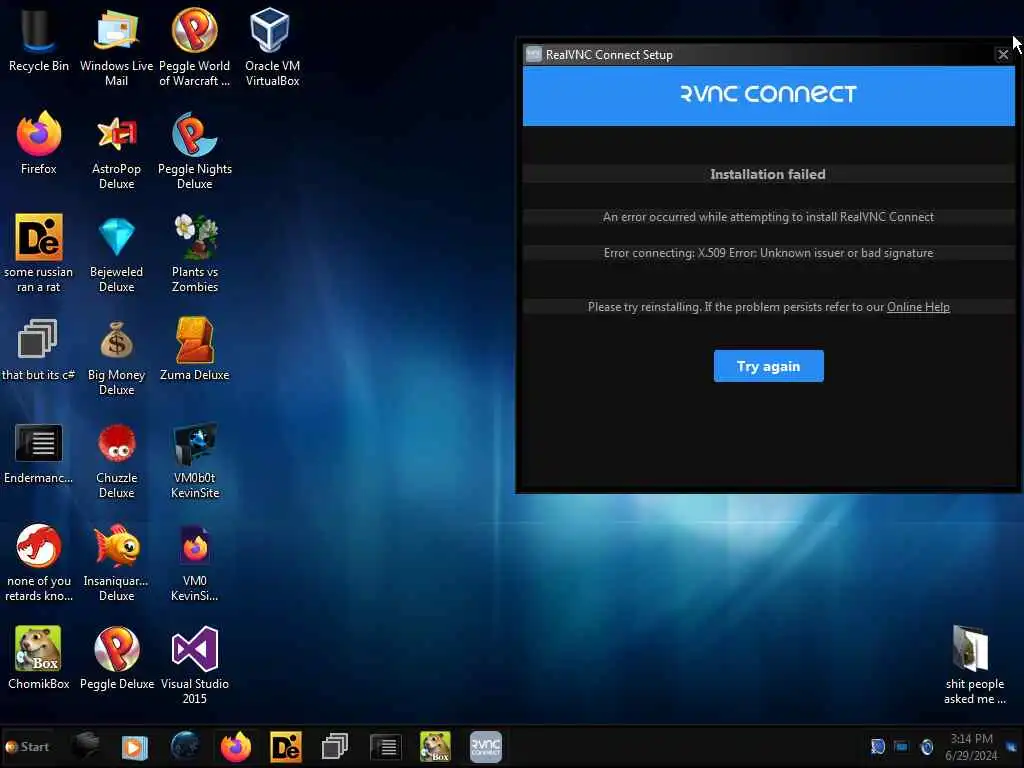The width and height of the screenshot is (1024, 768).
Task: Open the Start menu
Action: 27,746
